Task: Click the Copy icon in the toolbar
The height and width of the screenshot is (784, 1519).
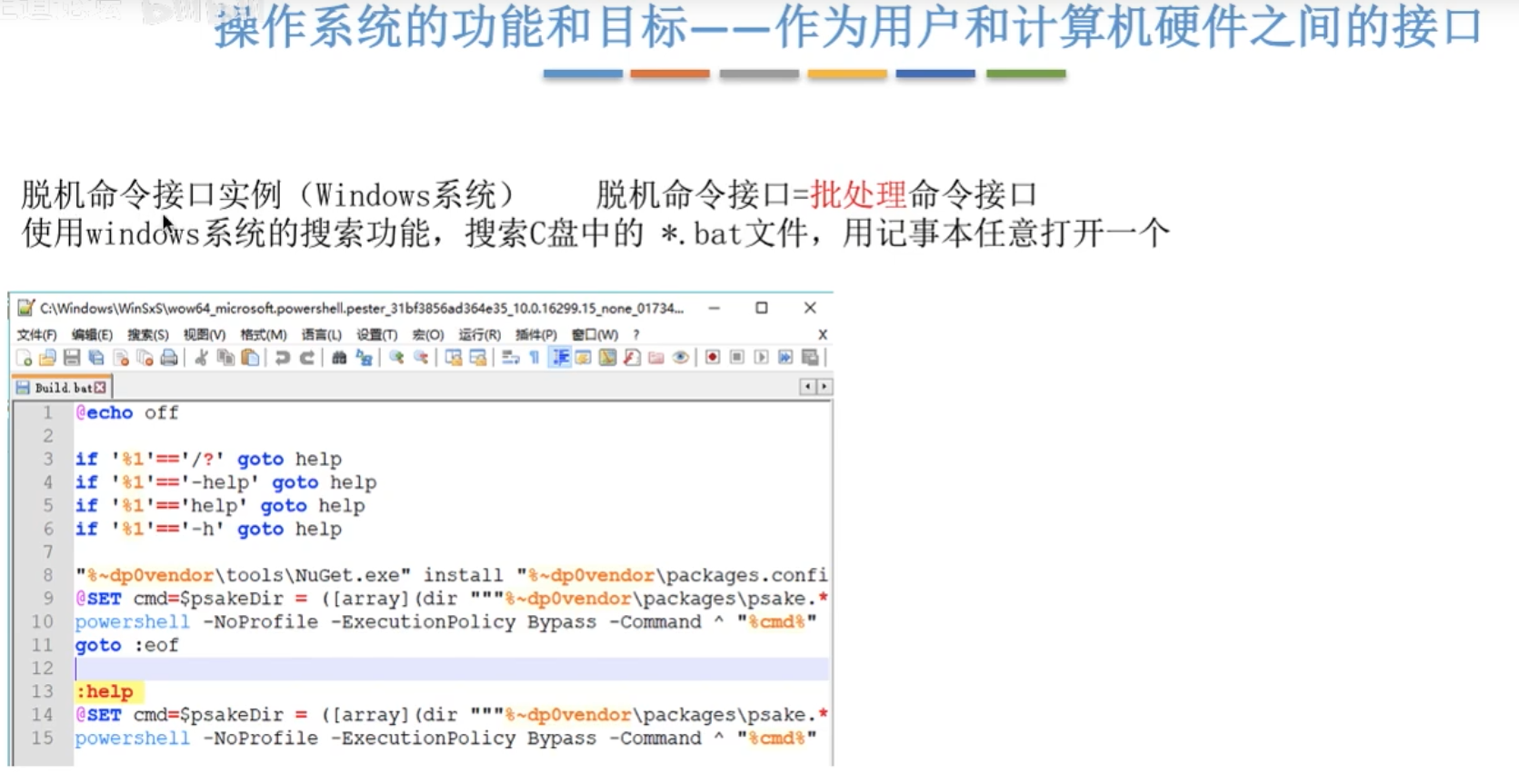Action: (x=225, y=358)
